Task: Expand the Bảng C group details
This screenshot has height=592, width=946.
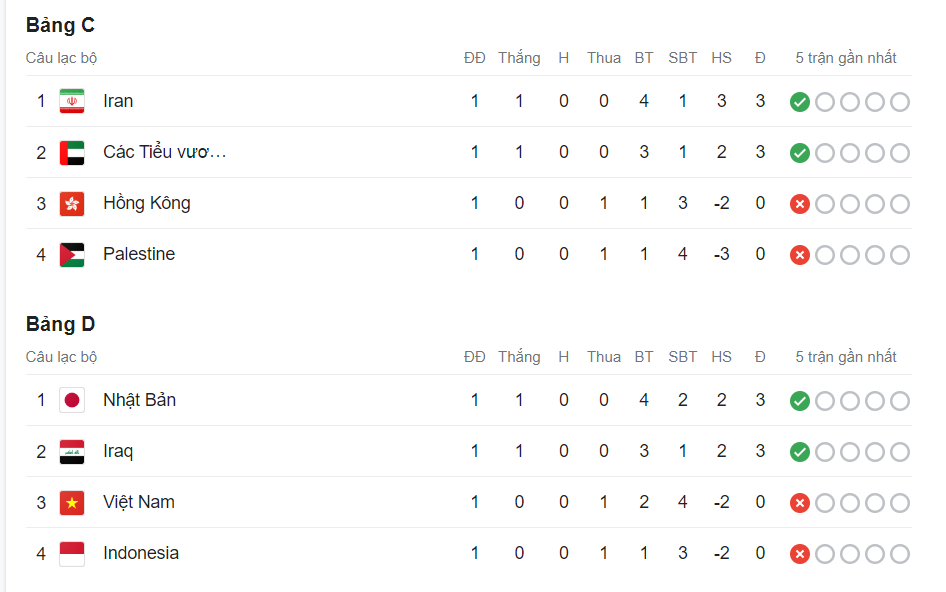Action: (60, 25)
